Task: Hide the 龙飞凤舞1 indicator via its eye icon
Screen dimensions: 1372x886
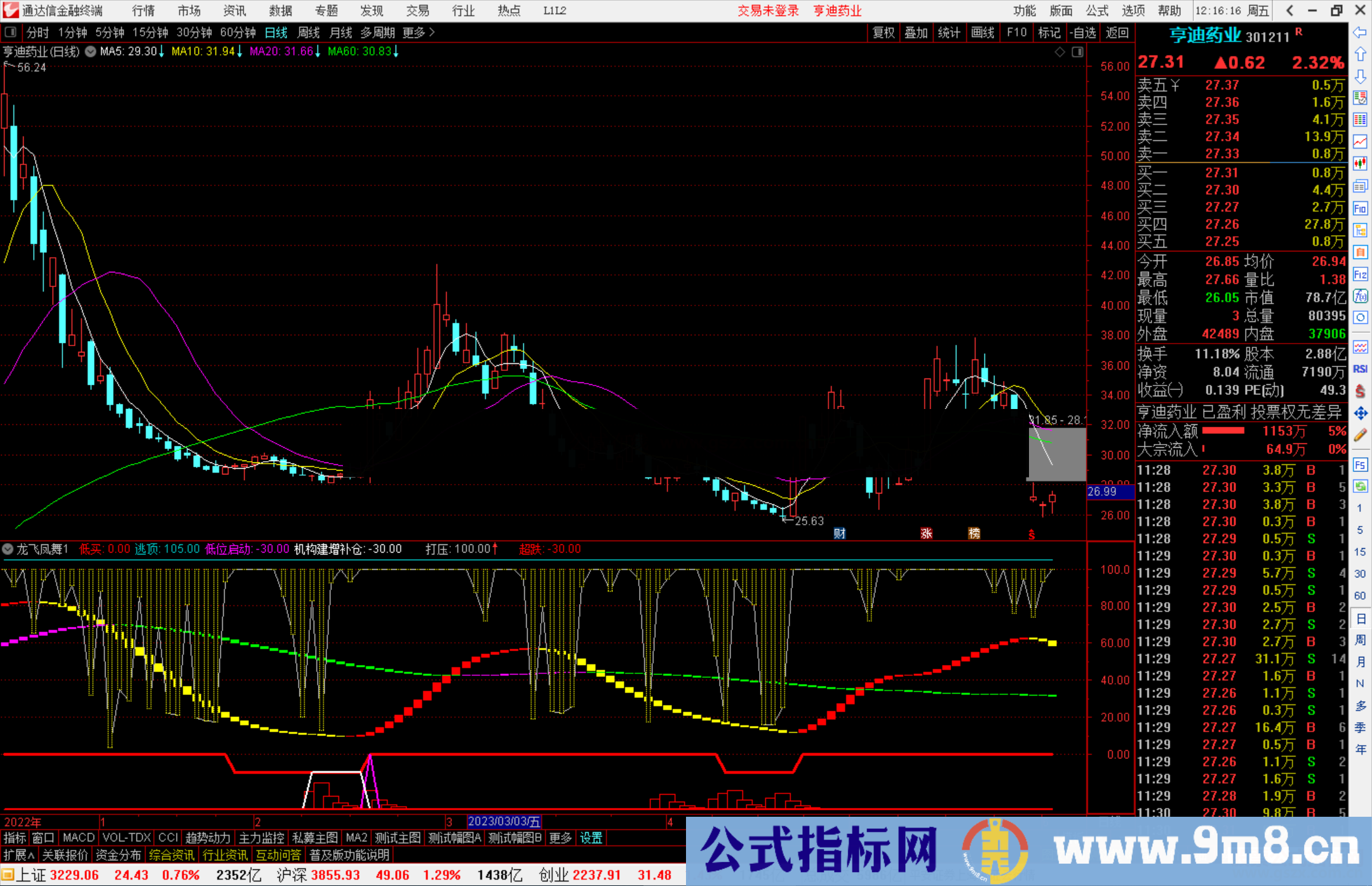Action: [8, 549]
